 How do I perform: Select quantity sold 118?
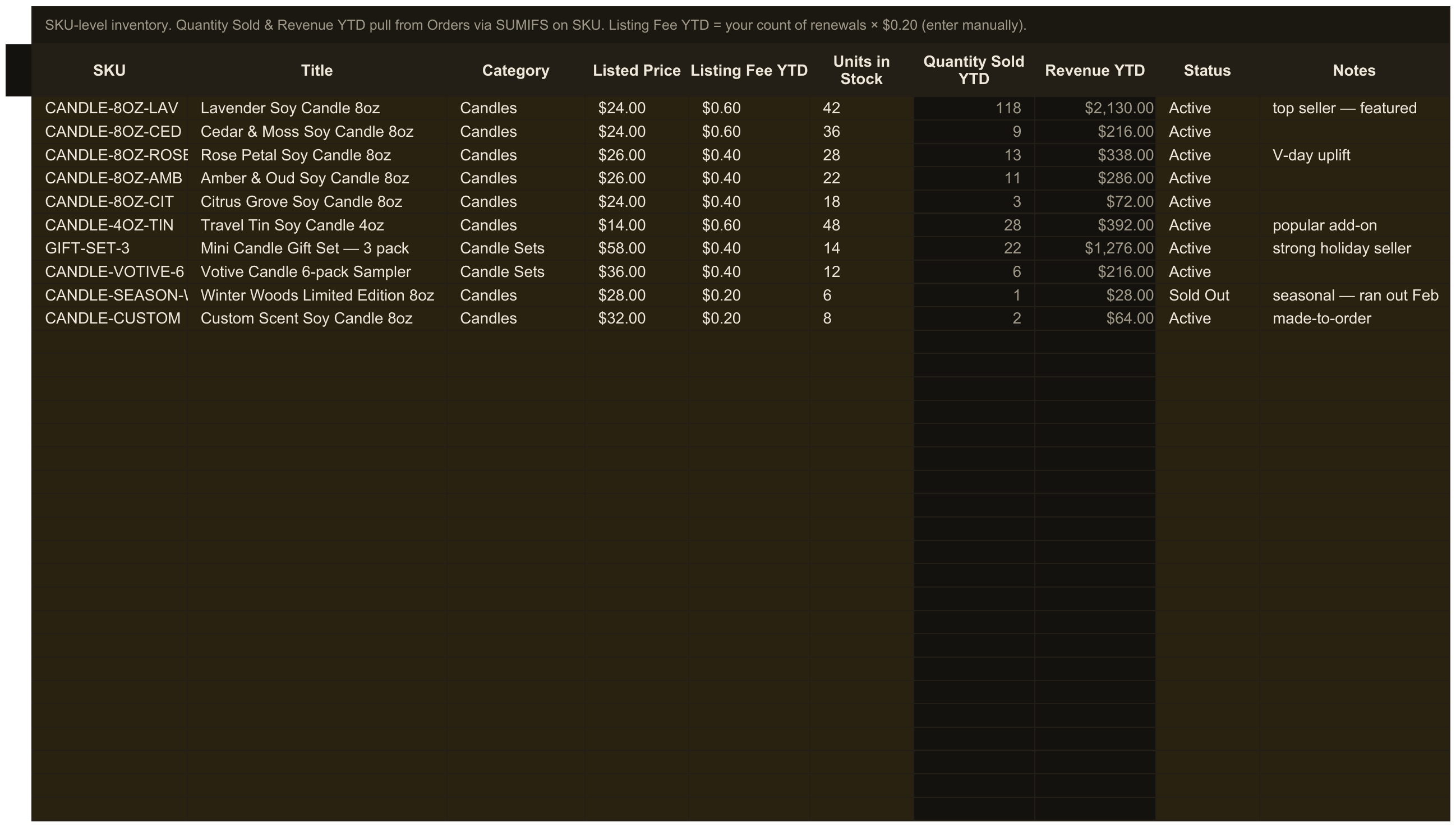pos(974,108)
